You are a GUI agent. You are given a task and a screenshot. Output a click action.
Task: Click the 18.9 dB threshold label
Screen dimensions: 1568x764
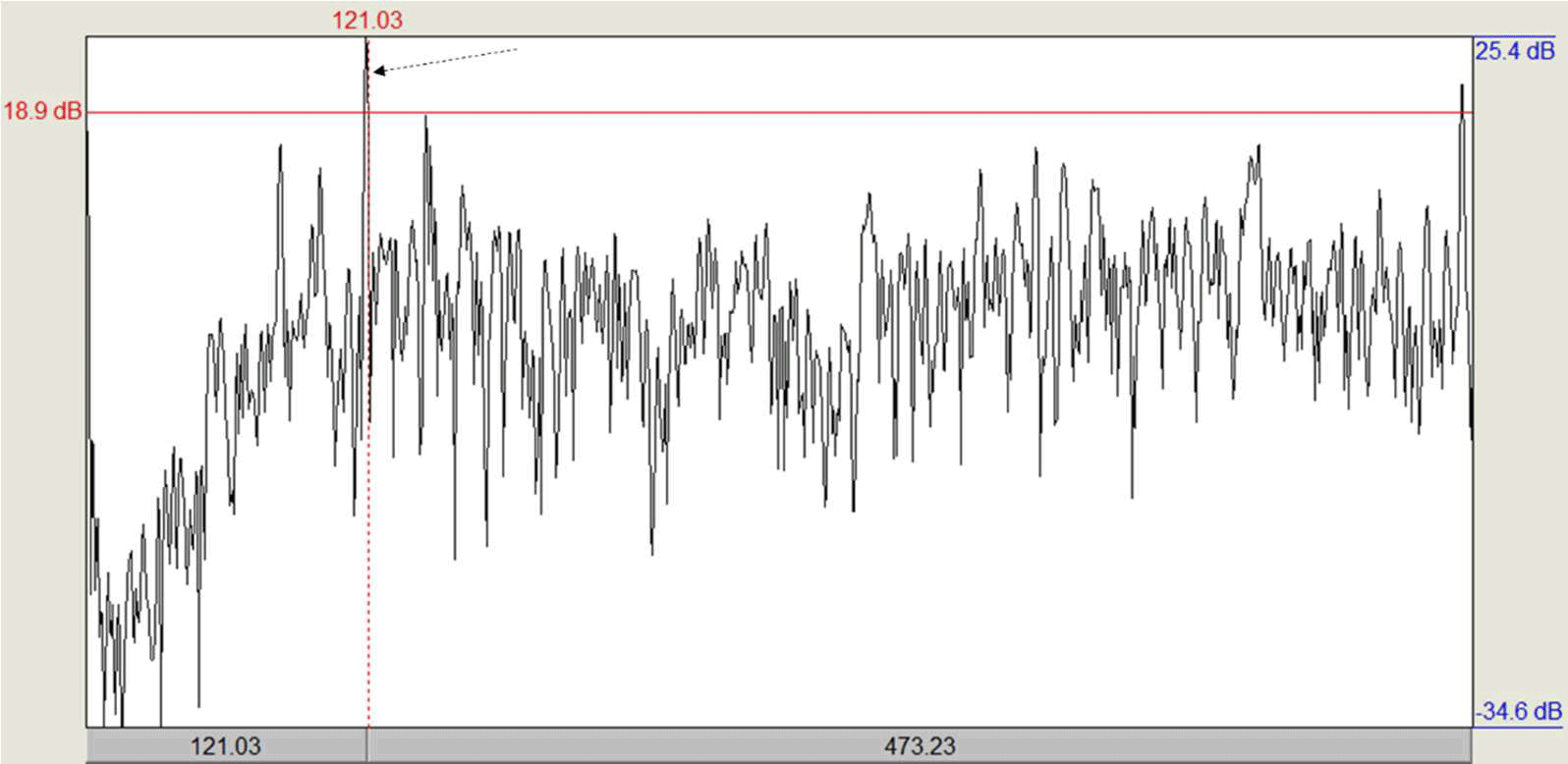click(42, 111)
